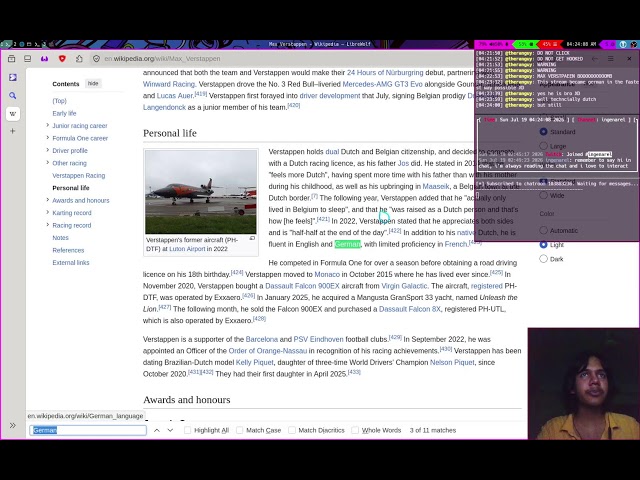The height and width of the screenshot is (480, 640).
Task: Open the tab overview icon in toolbar
Action: (x=11, y=59)
